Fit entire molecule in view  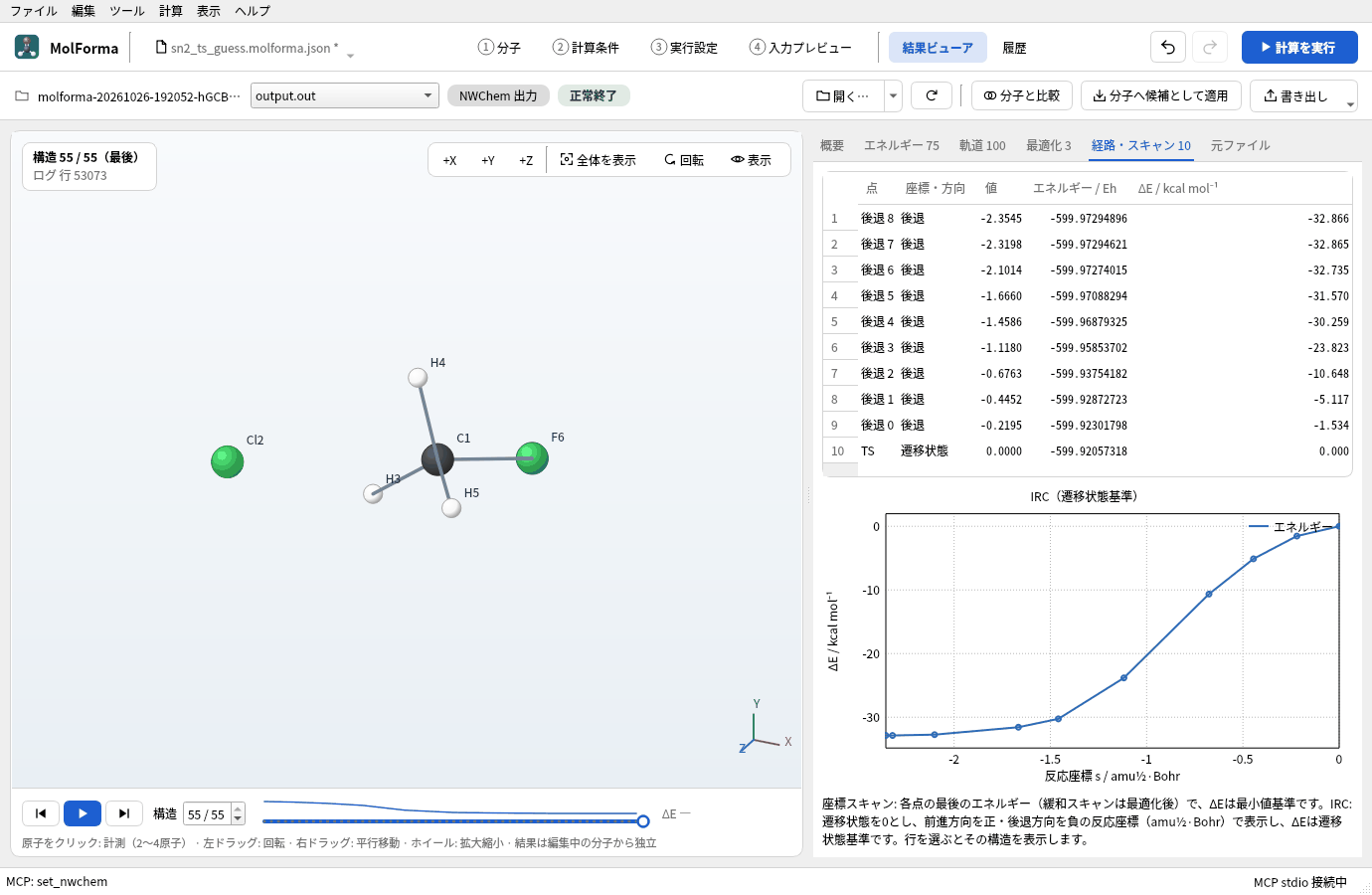599,160
